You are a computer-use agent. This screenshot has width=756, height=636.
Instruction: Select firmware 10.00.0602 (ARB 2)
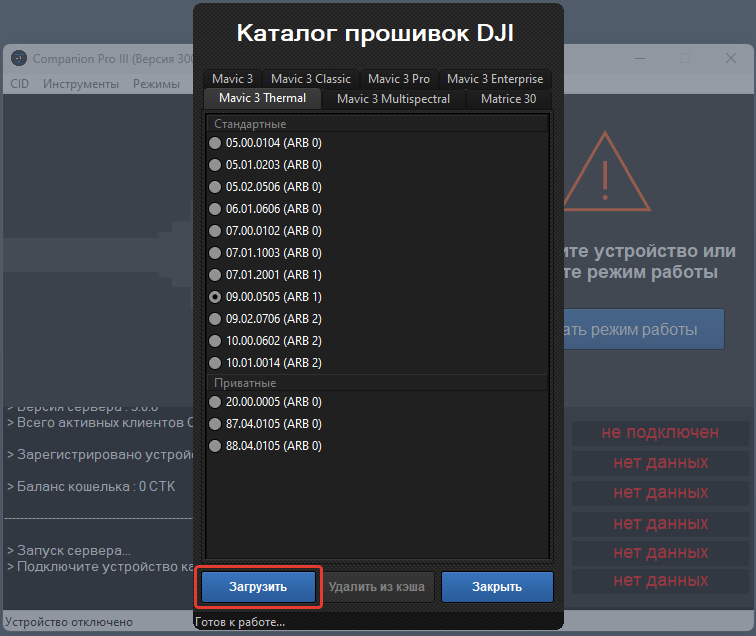(215, 341)
